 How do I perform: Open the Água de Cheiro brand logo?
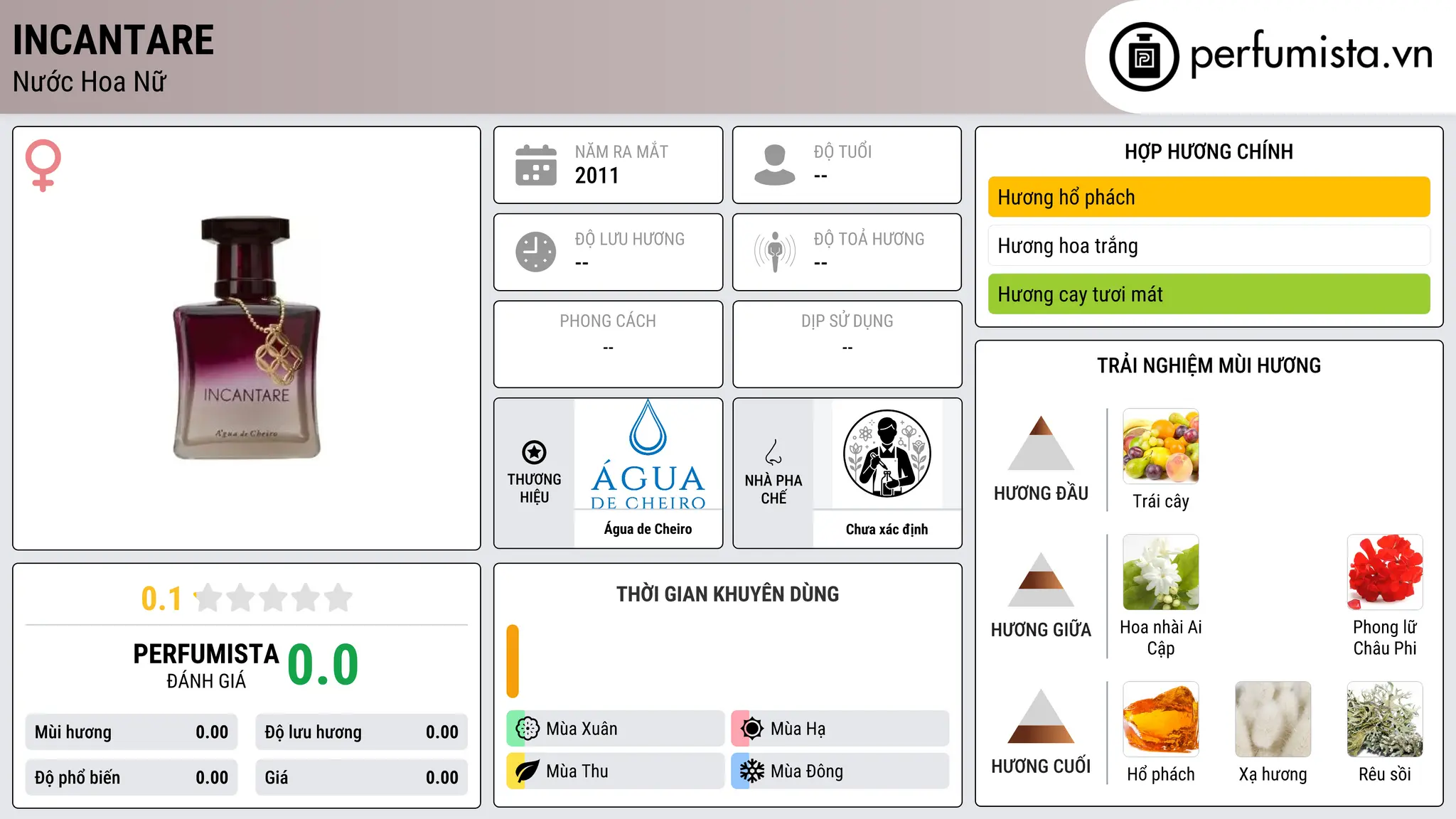648,454
